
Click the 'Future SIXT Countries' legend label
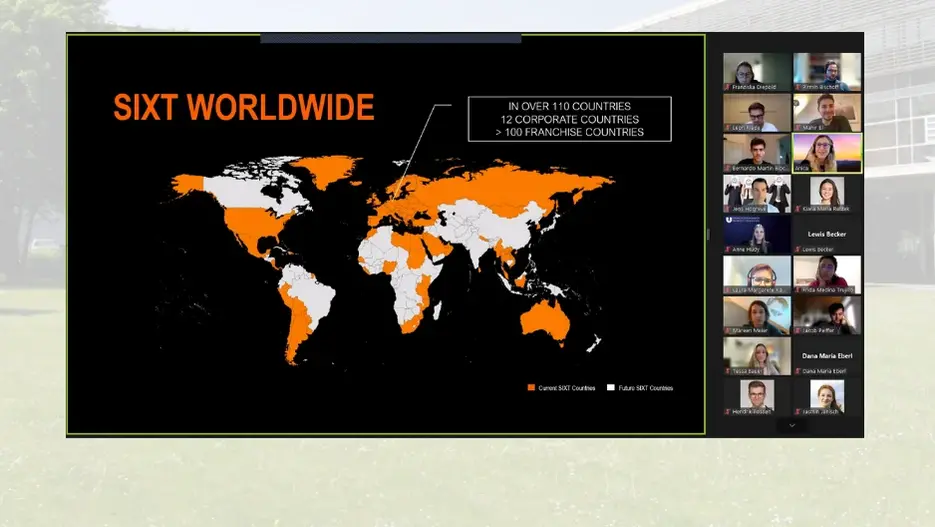646,388
